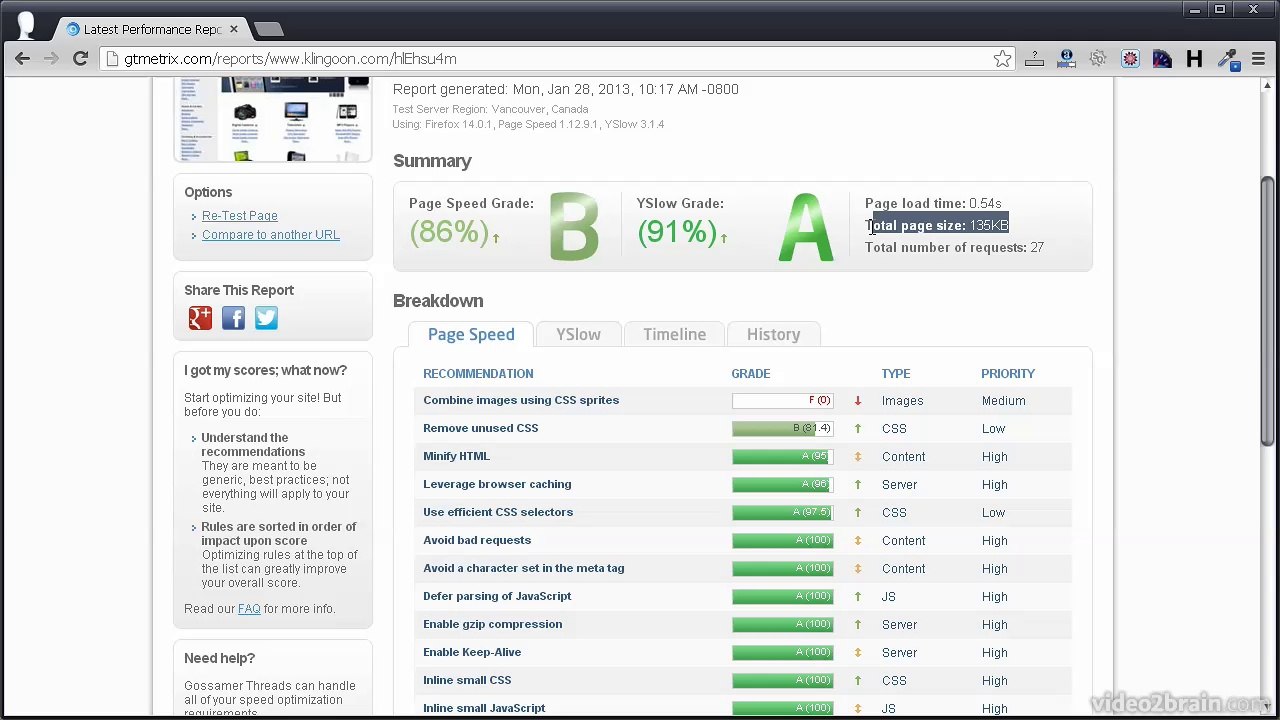Click the Page load time value 0.54s
The image size is (1280, 720).
pyautogui.click(x=985, y=203)
